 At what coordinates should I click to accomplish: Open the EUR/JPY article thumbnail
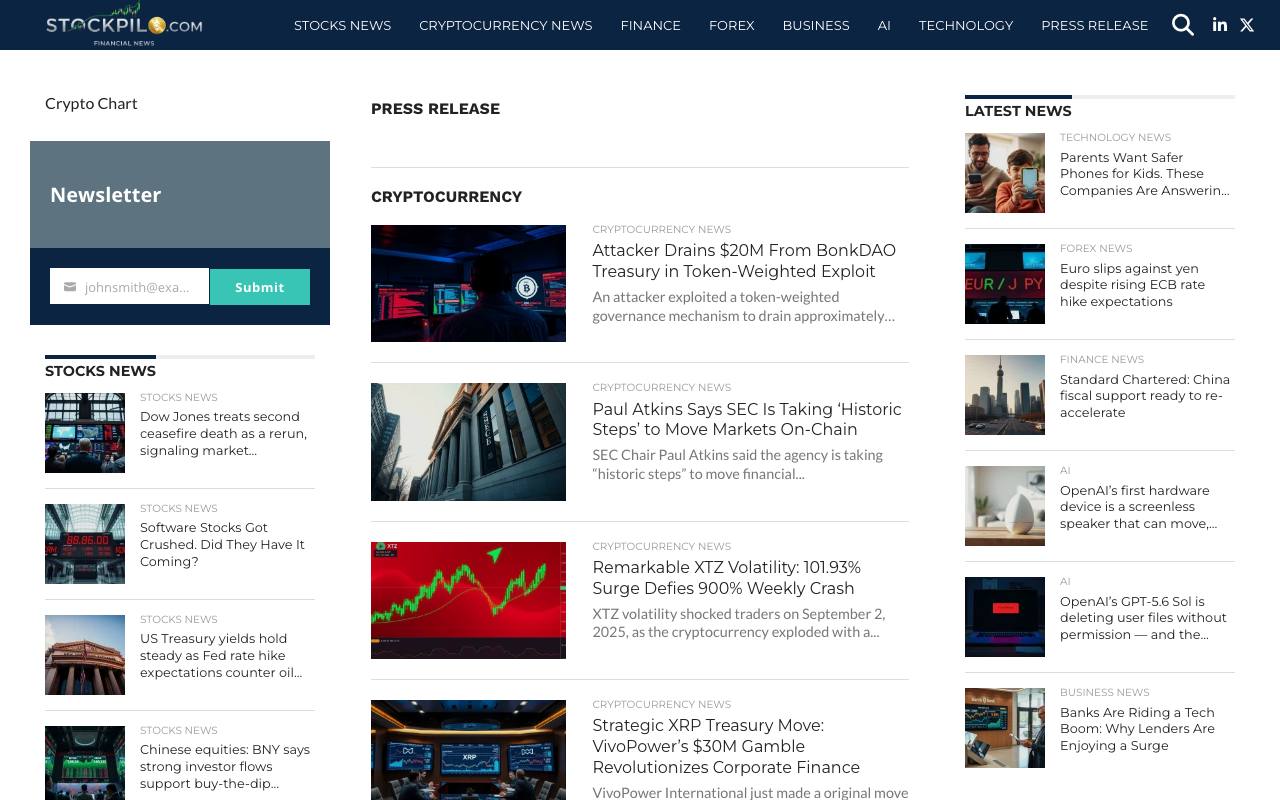pos(1005,284)
